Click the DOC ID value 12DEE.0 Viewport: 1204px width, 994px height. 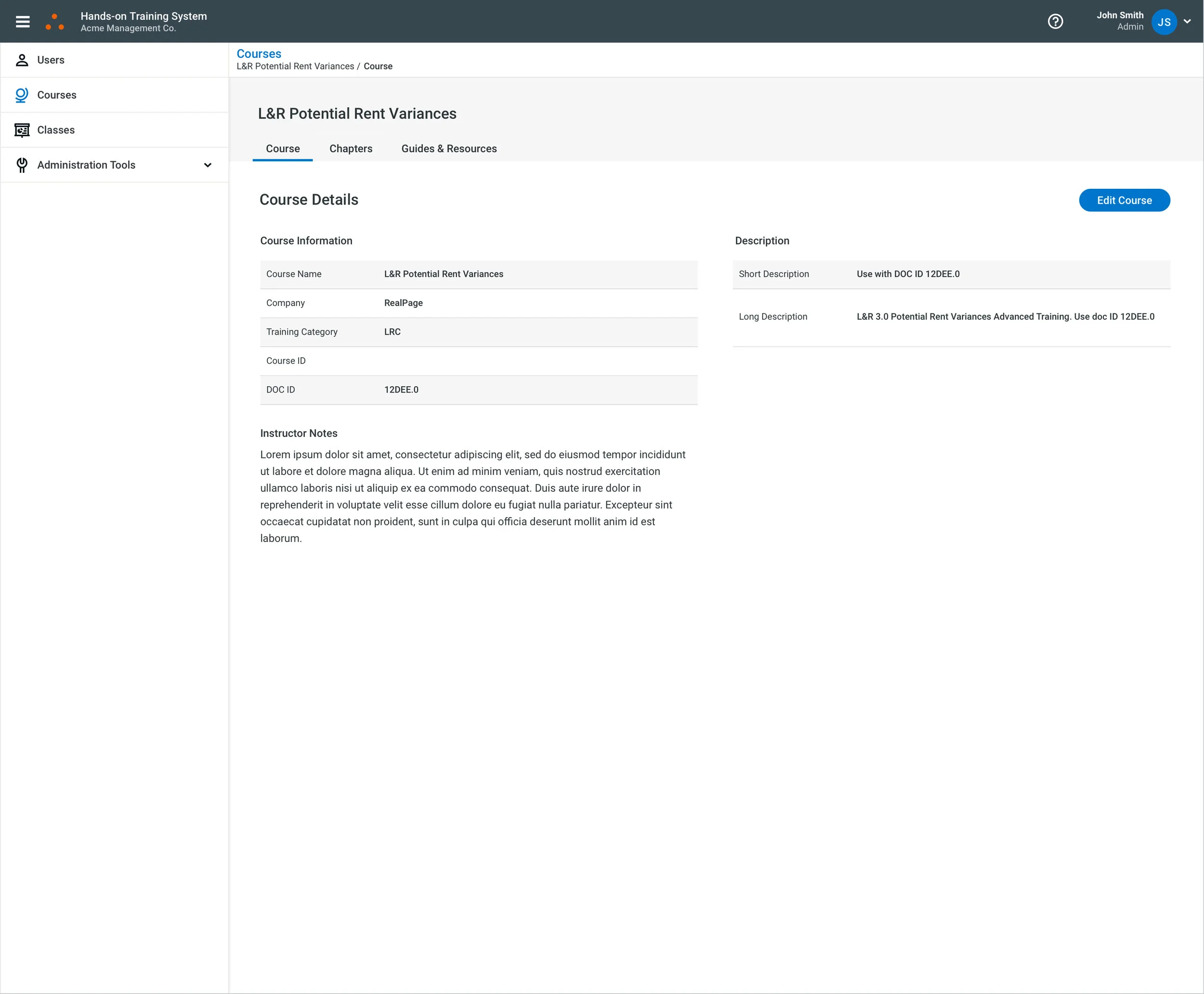[x=401, y=390]
